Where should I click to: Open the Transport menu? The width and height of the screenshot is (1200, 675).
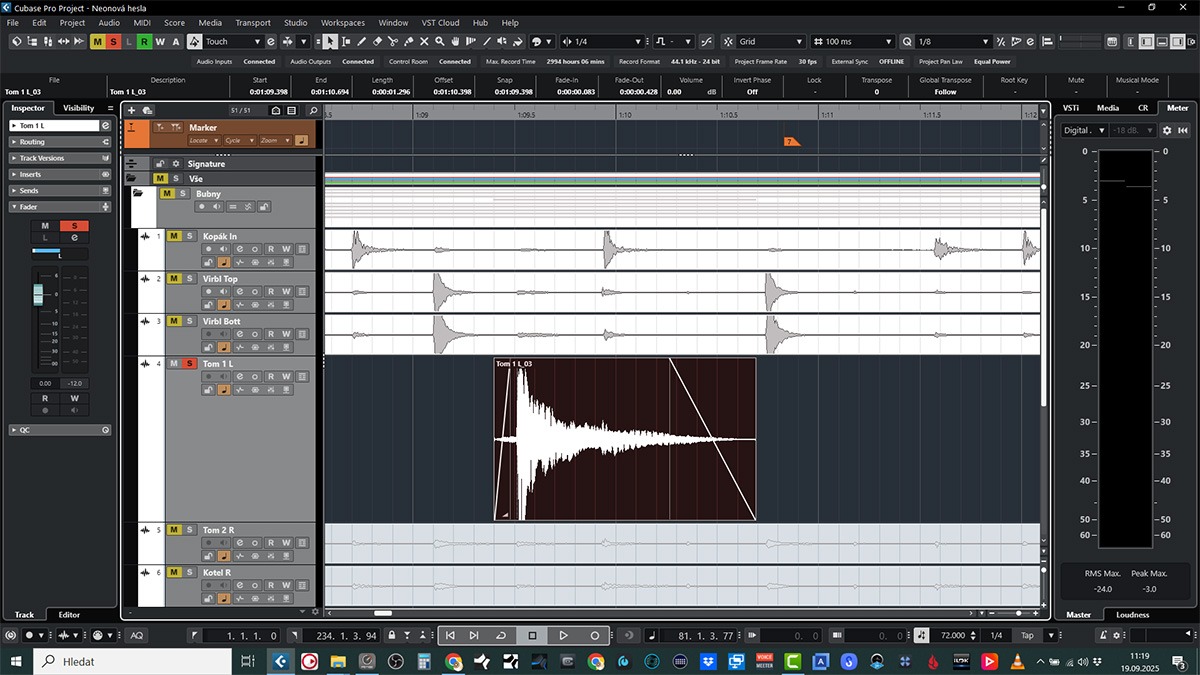pyautogui.click(x=253, y=22)
